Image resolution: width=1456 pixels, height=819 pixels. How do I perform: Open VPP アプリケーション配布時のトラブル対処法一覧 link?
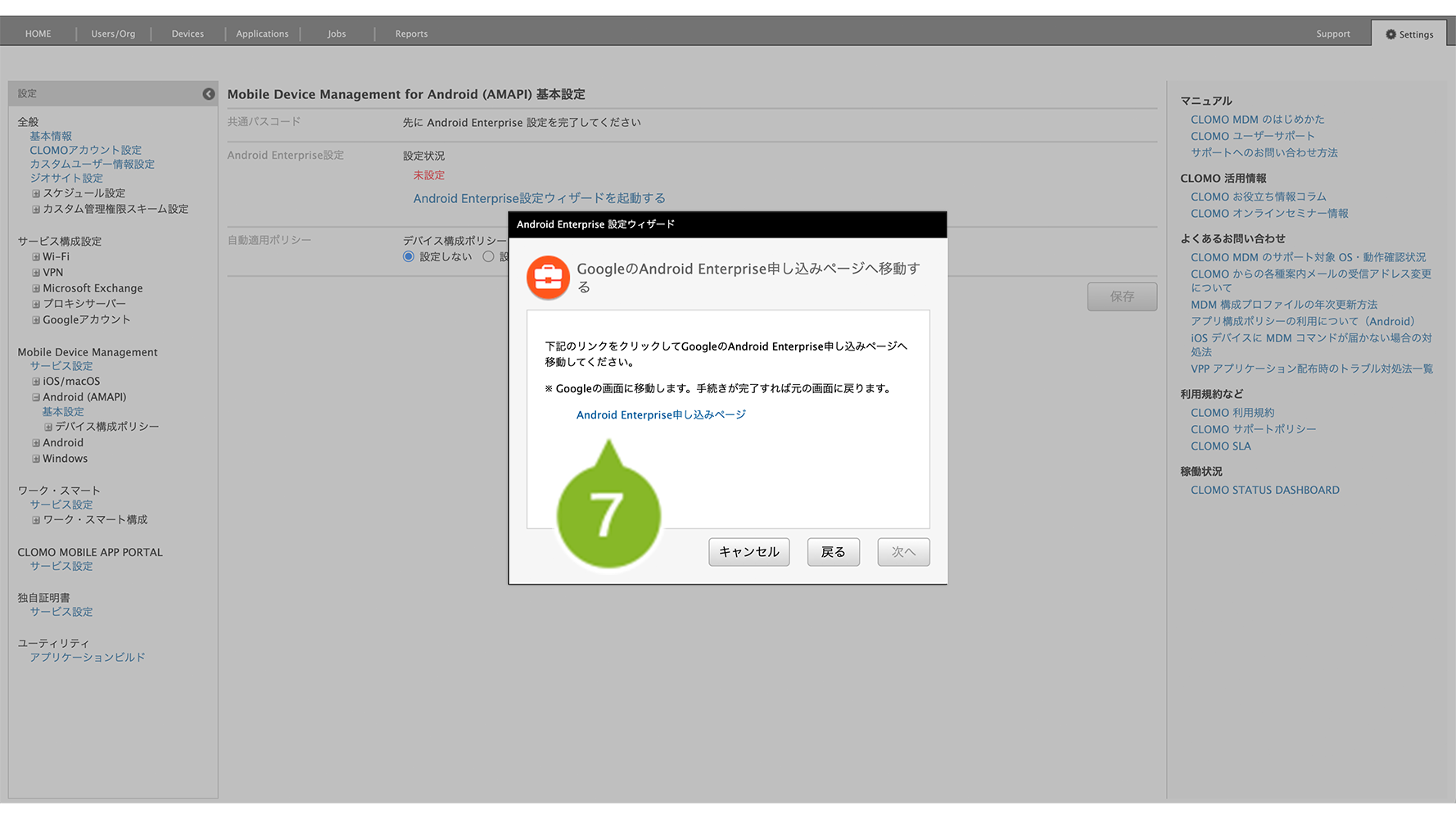[1312, 369]
